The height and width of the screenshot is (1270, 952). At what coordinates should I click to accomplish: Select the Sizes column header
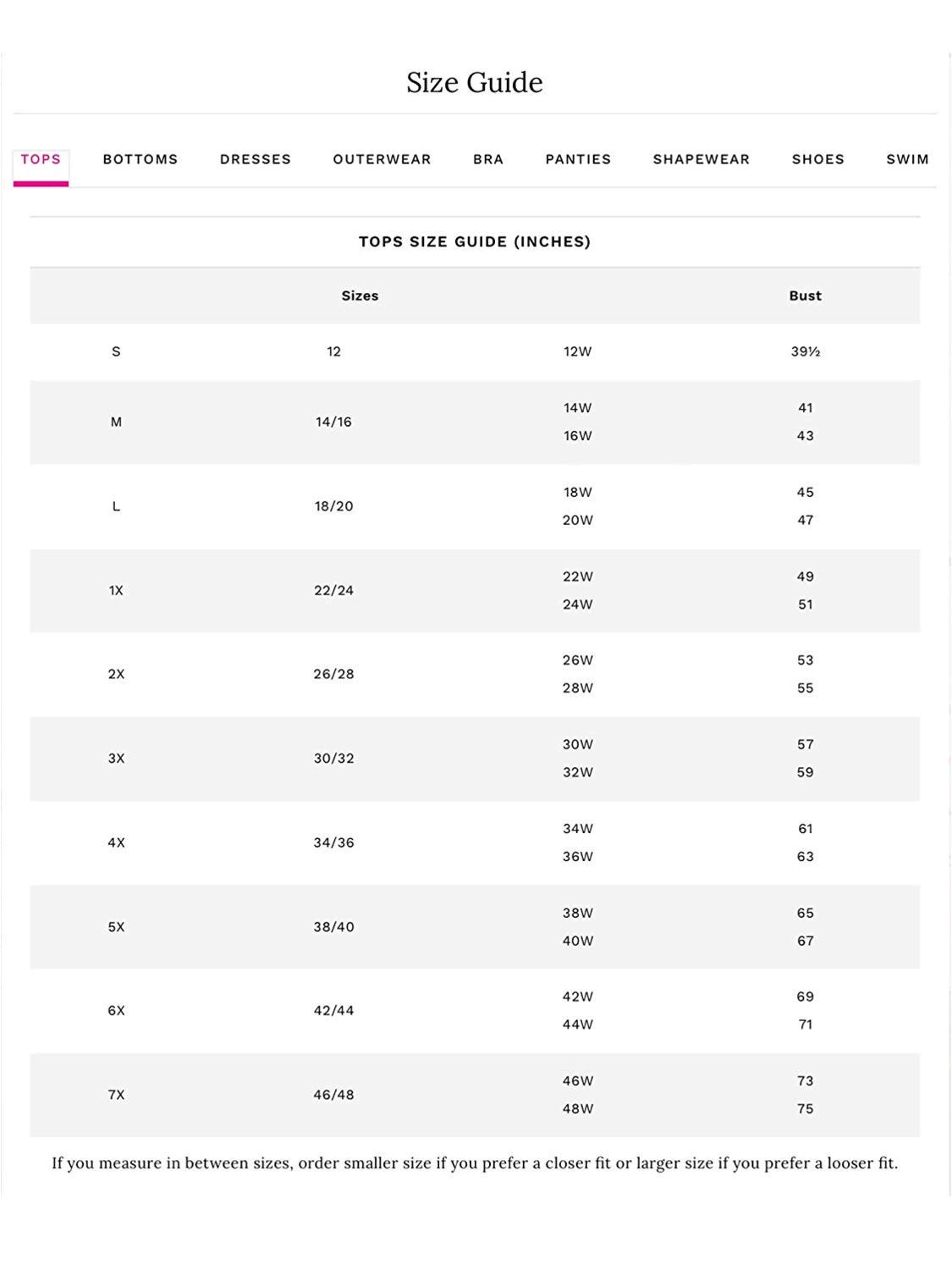[360, 295]
